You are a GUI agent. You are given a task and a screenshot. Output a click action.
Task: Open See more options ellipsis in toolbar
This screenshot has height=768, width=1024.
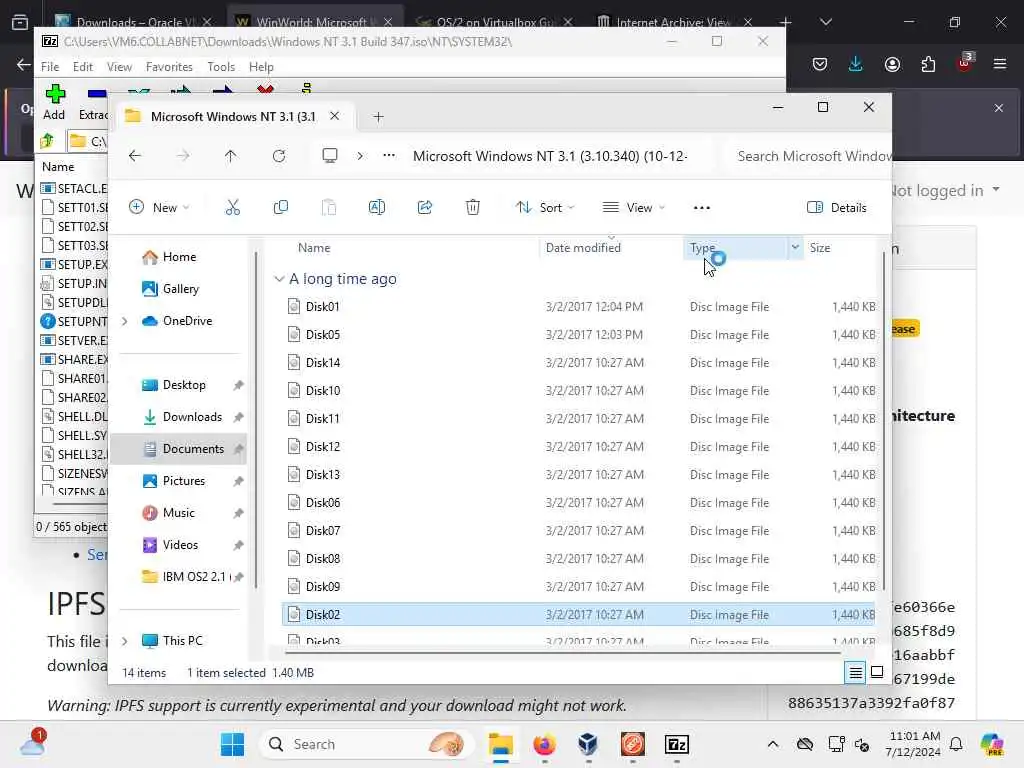(x=701, y=208)
